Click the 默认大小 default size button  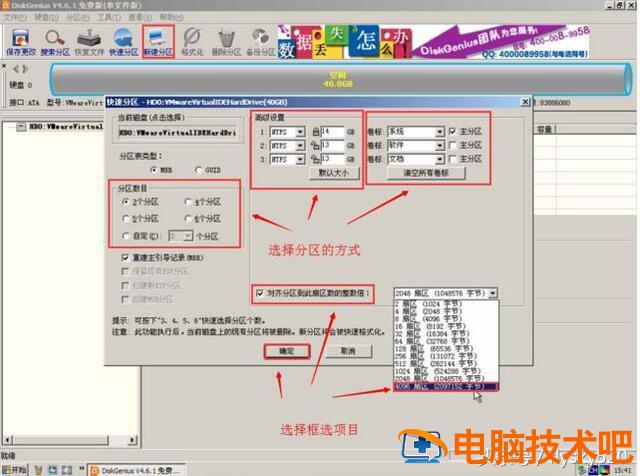(334, 173)
